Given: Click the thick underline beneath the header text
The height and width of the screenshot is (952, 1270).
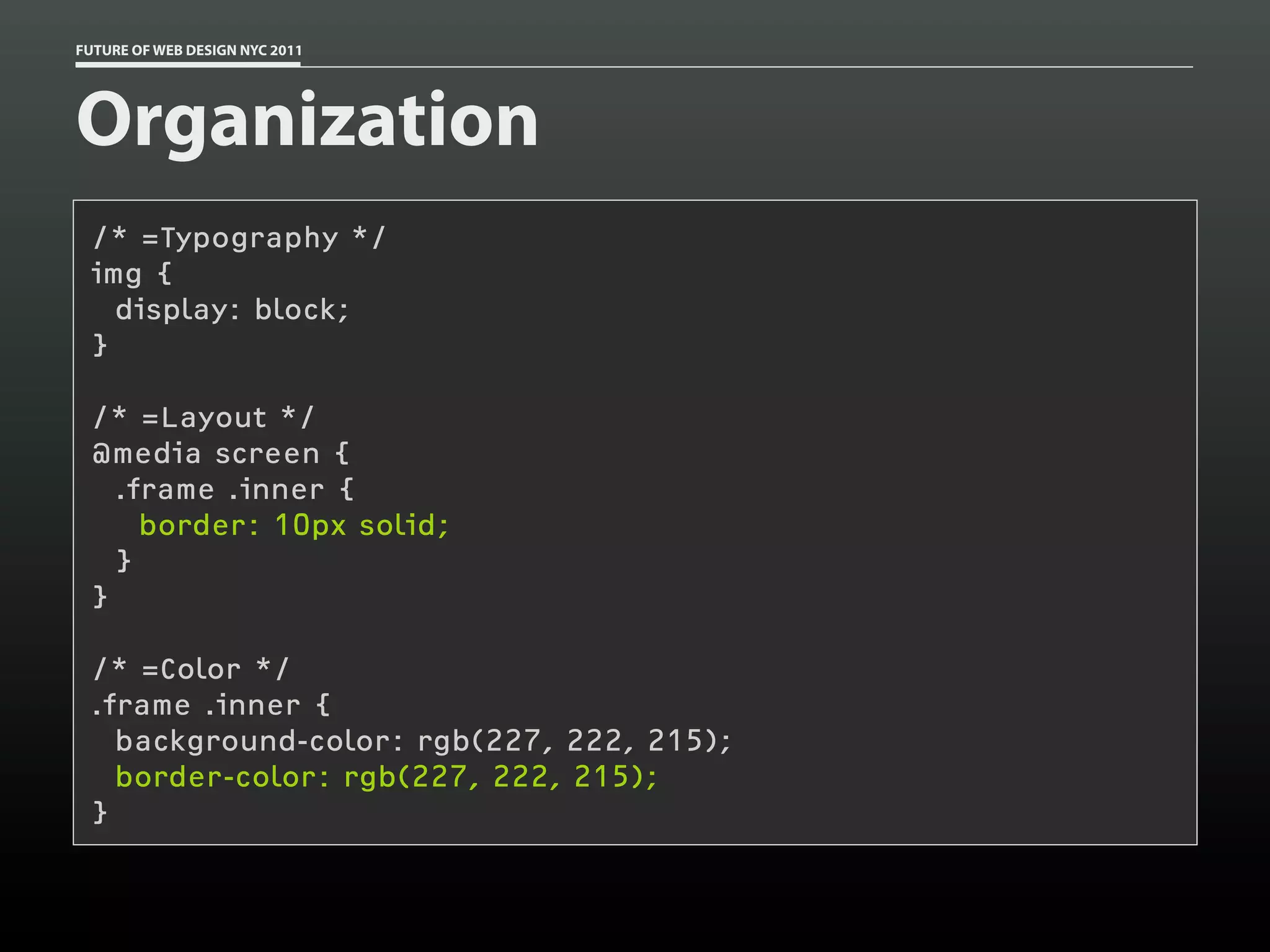Looking at the screenshot, I should [x=188, y=63].
